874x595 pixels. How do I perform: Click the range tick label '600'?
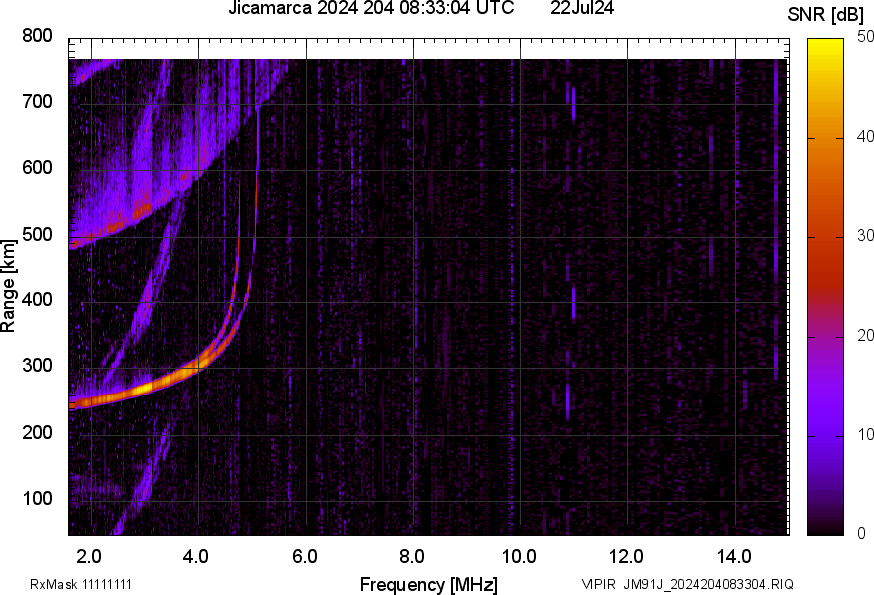click(37, 167)
